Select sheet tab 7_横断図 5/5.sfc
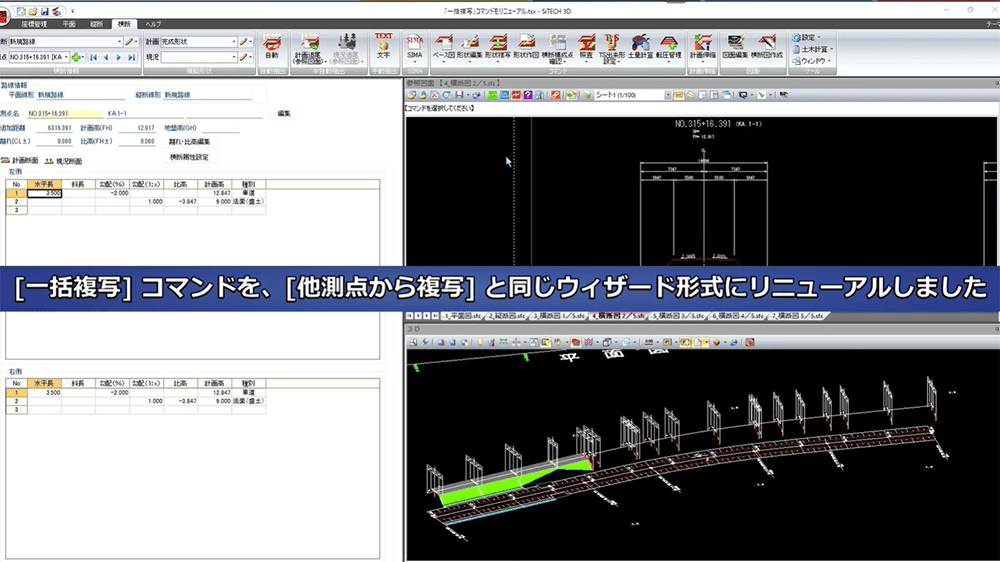The width and height of the screenshot is (1000, 562). pyautogui.click(x=797, y=316)
